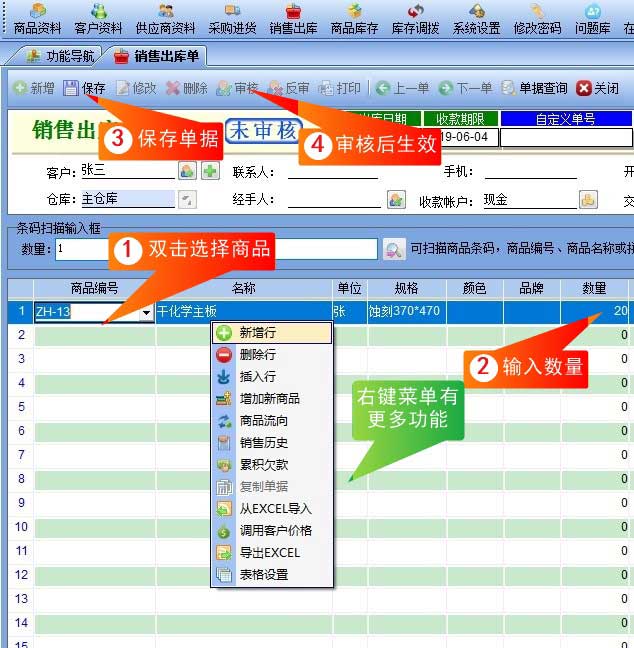
Task: Select row number 5 in the grid
Action: pos(21,407)
